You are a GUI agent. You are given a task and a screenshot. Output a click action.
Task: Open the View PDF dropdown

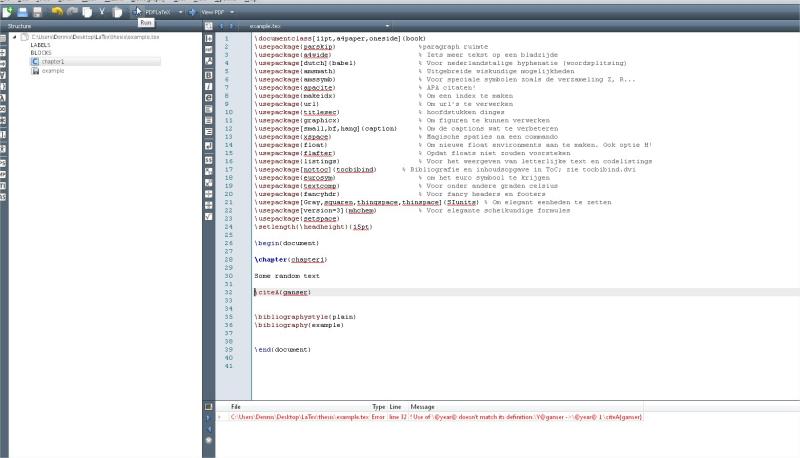coord(232,12)
